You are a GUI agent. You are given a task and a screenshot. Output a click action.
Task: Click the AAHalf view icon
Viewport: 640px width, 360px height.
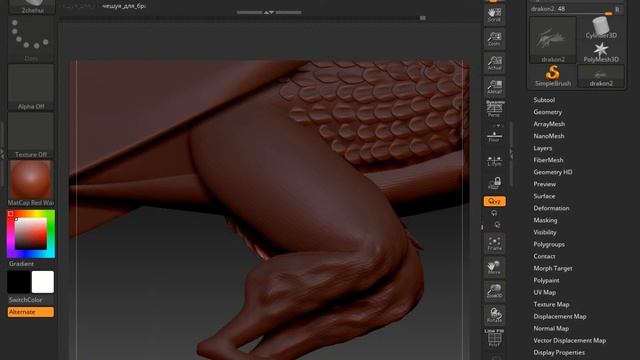[494, 87]
